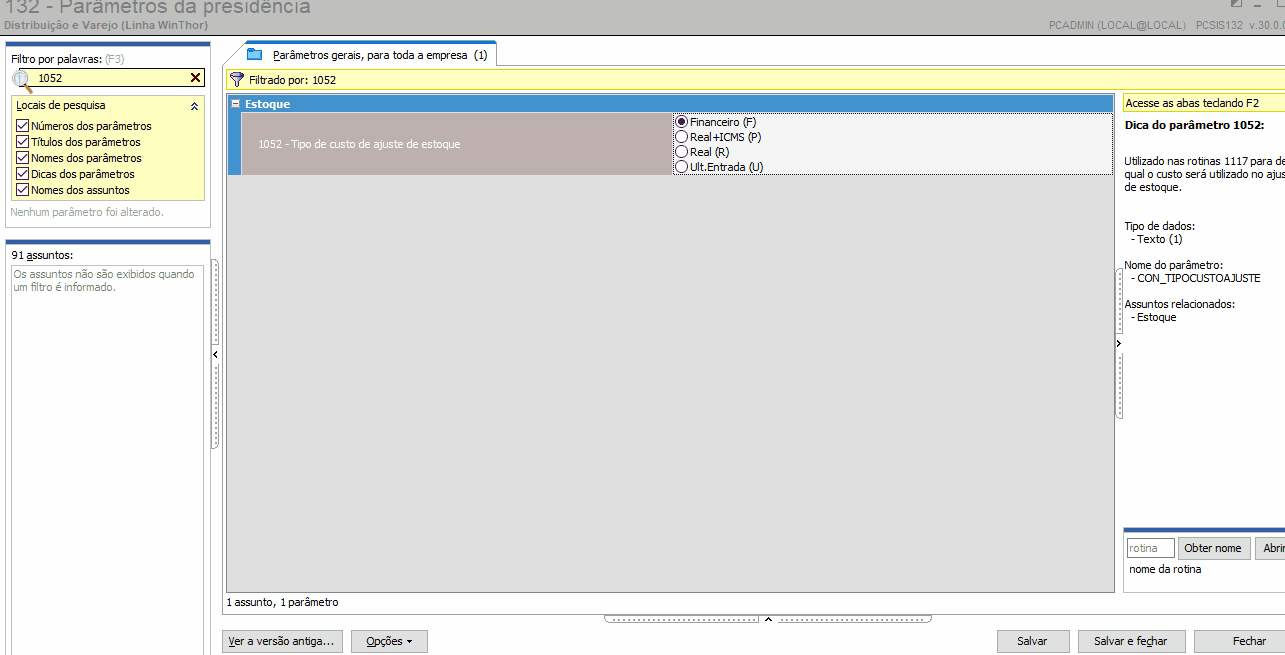Collapse the Locais de pesquisa panel
Viewport: 1285px width, 655px height.
[194, 105]
